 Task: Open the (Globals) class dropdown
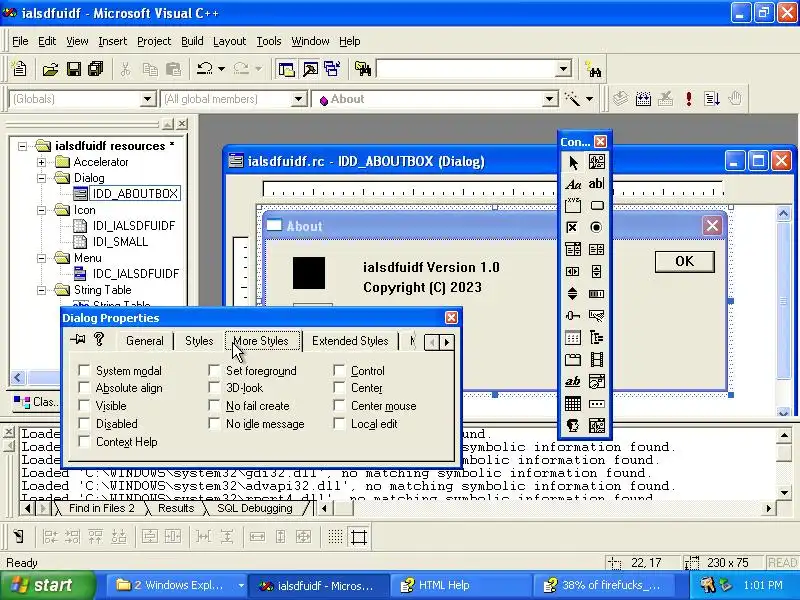(x=148, y=99)
